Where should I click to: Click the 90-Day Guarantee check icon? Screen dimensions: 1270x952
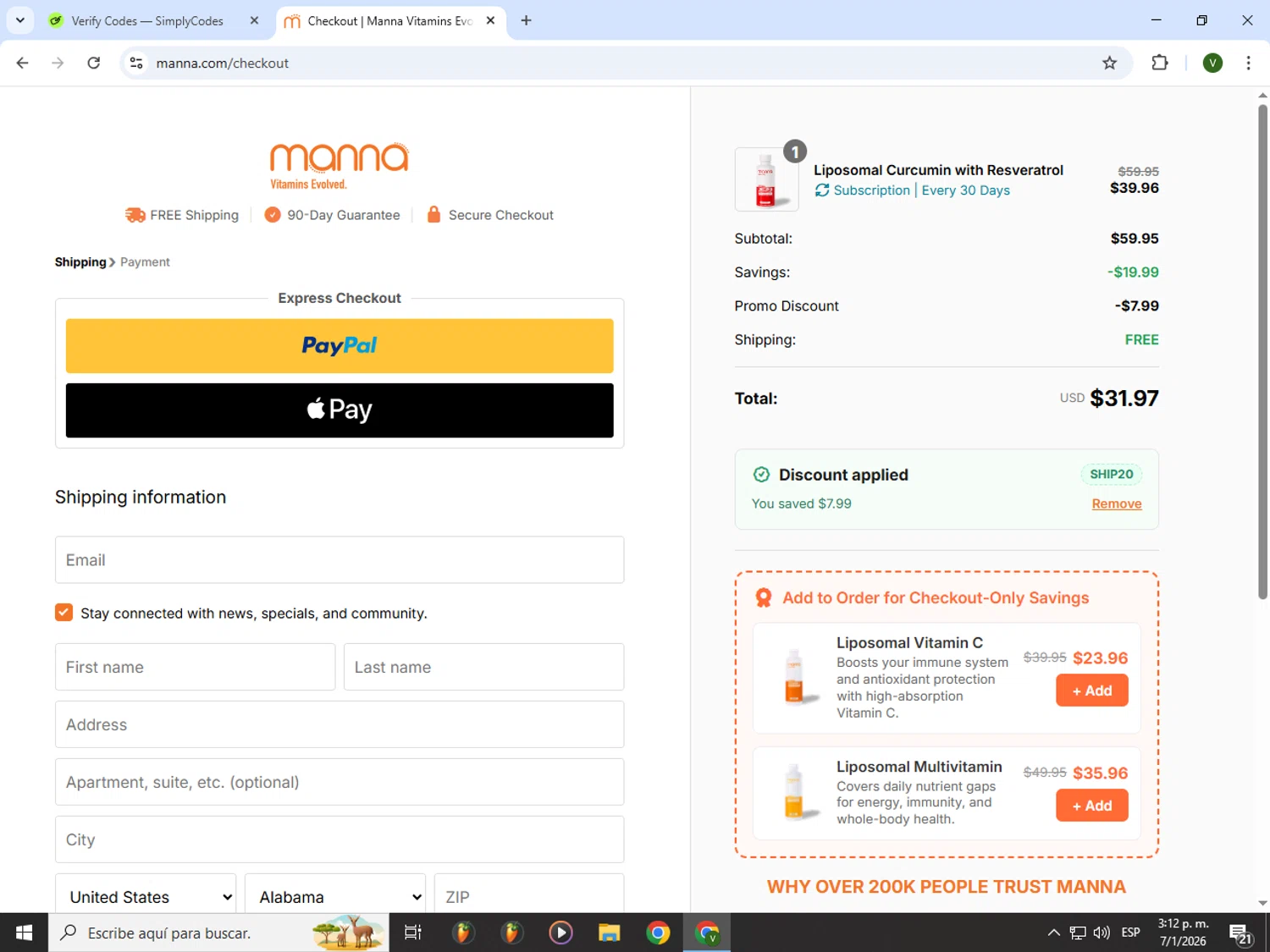pos(272,215)
